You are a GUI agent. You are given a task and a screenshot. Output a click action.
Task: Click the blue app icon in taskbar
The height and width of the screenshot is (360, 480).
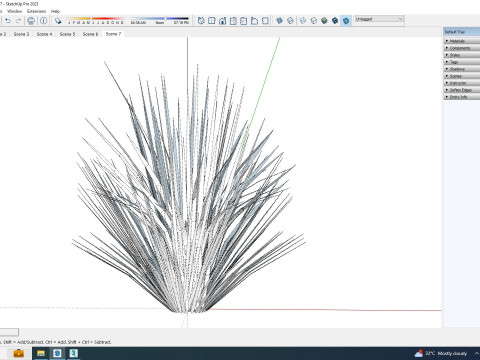[x=57, y=353]
